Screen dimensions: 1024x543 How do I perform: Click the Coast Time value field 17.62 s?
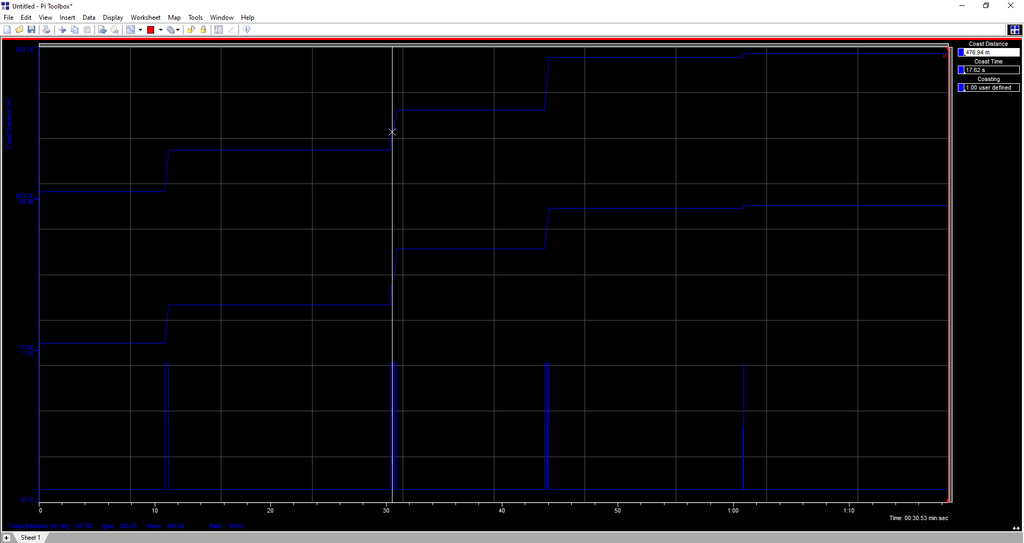[991, 70]
